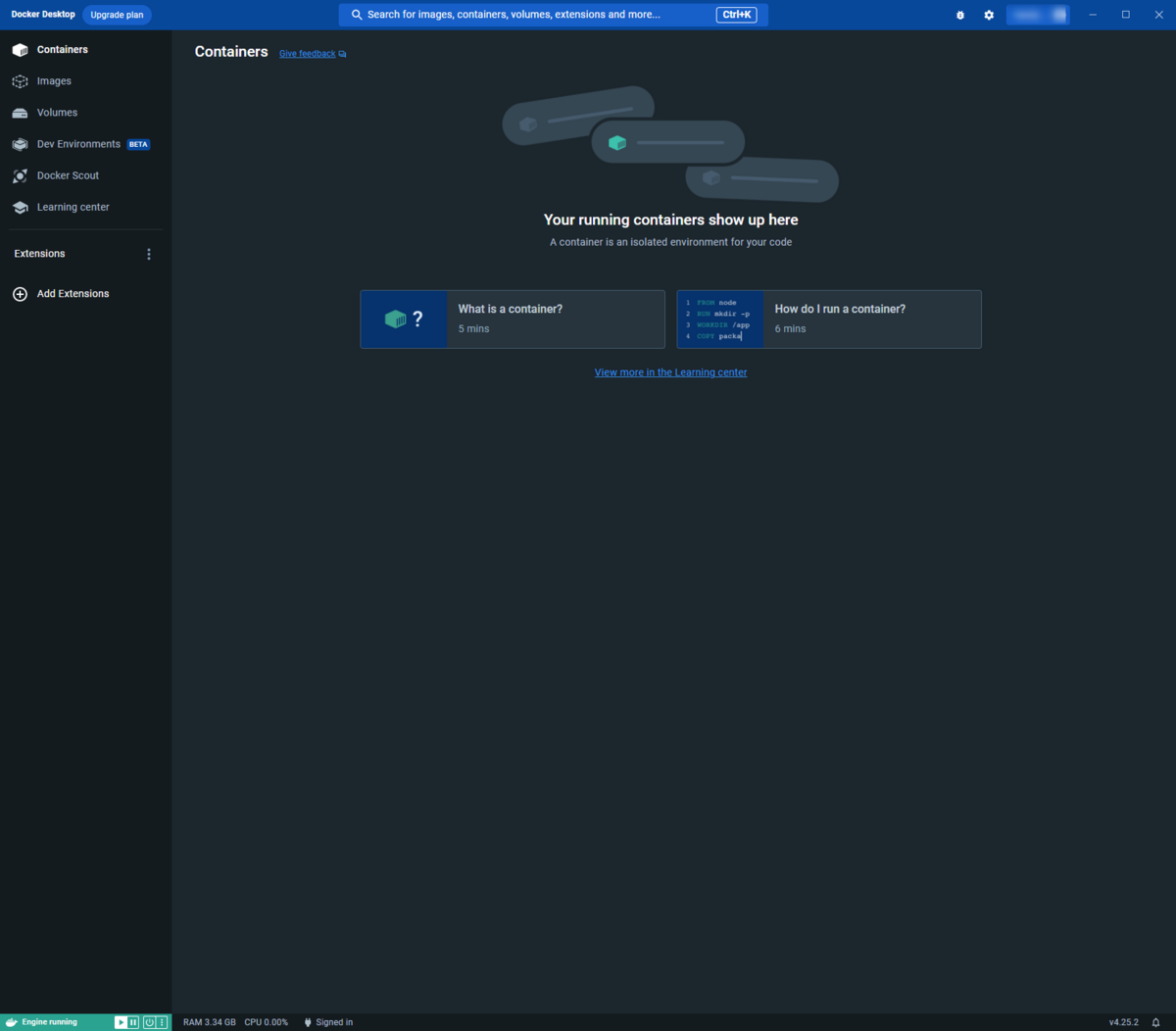Click the Docker Scout icon

click(x=20, y=175)
